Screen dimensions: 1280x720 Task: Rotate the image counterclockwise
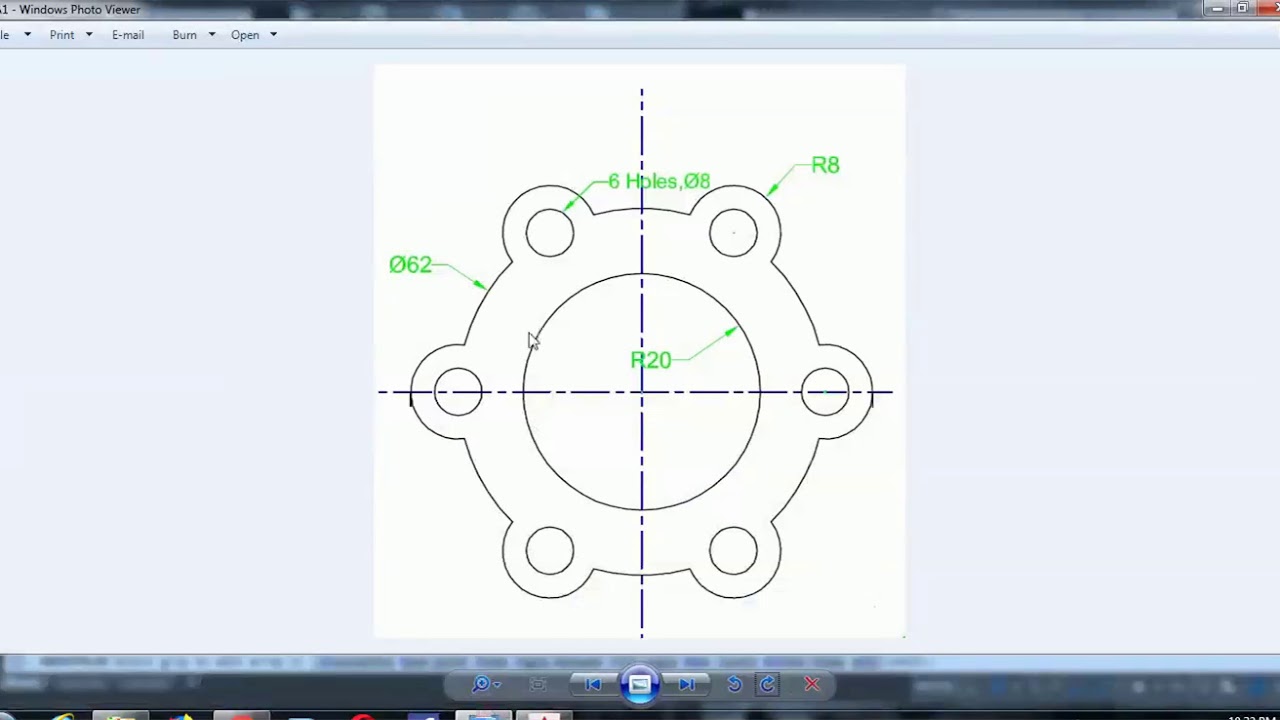(x=734, y=684)
